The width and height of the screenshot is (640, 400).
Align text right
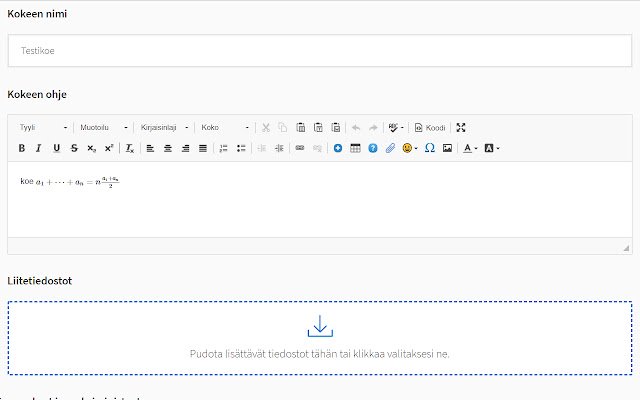[x=185, y=148]
